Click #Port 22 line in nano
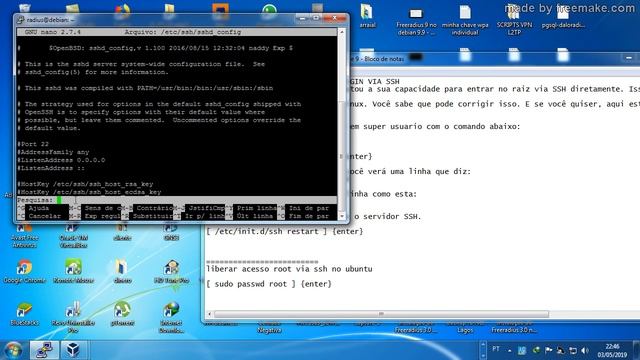The width and height of the screenshot is (640, 360). pyautogui.click(x=33, y=144)
